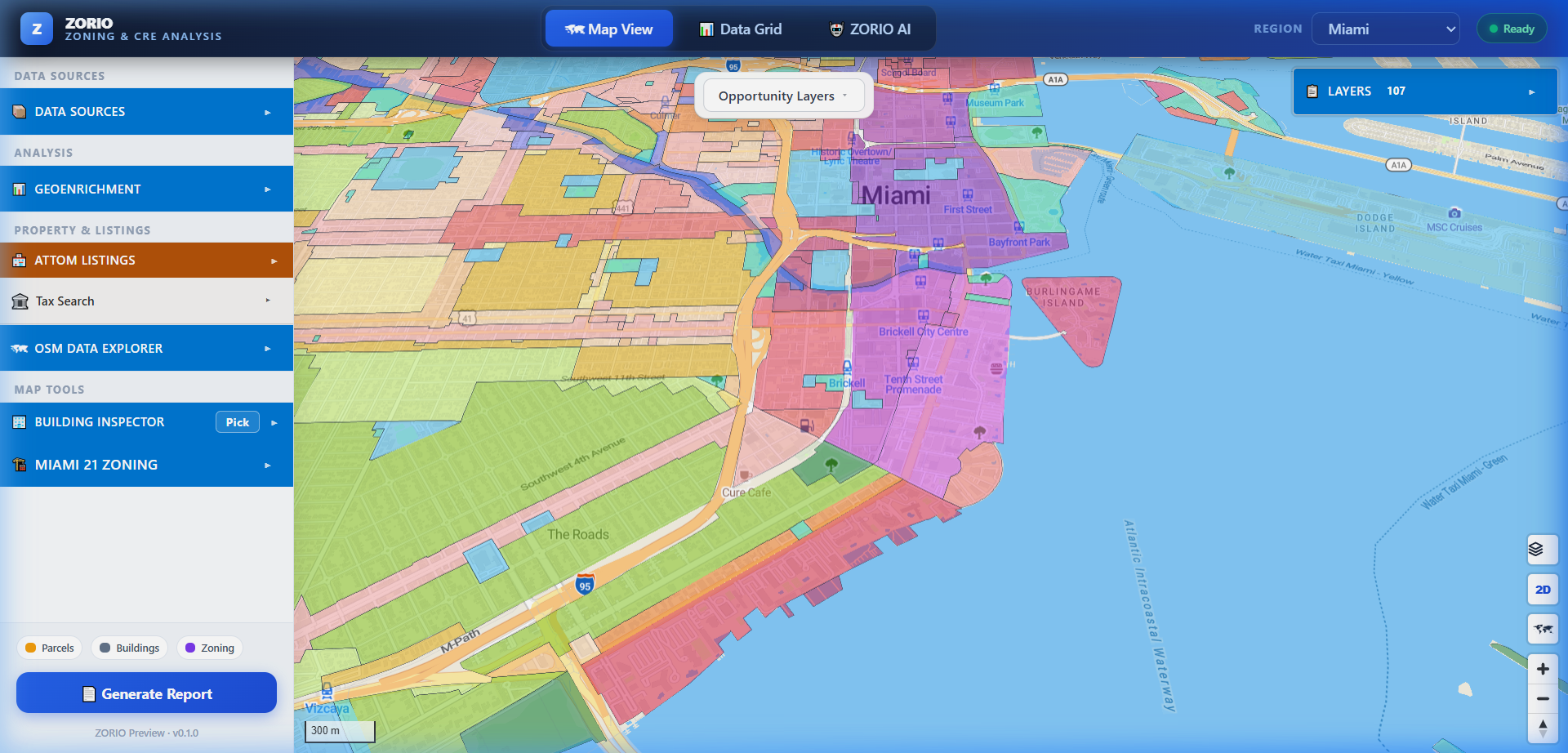The width and height of the screenshot is (1568, 753).
Task: Open the map layer stack control
Action: pyautogui.click(x=1543, y=549)
